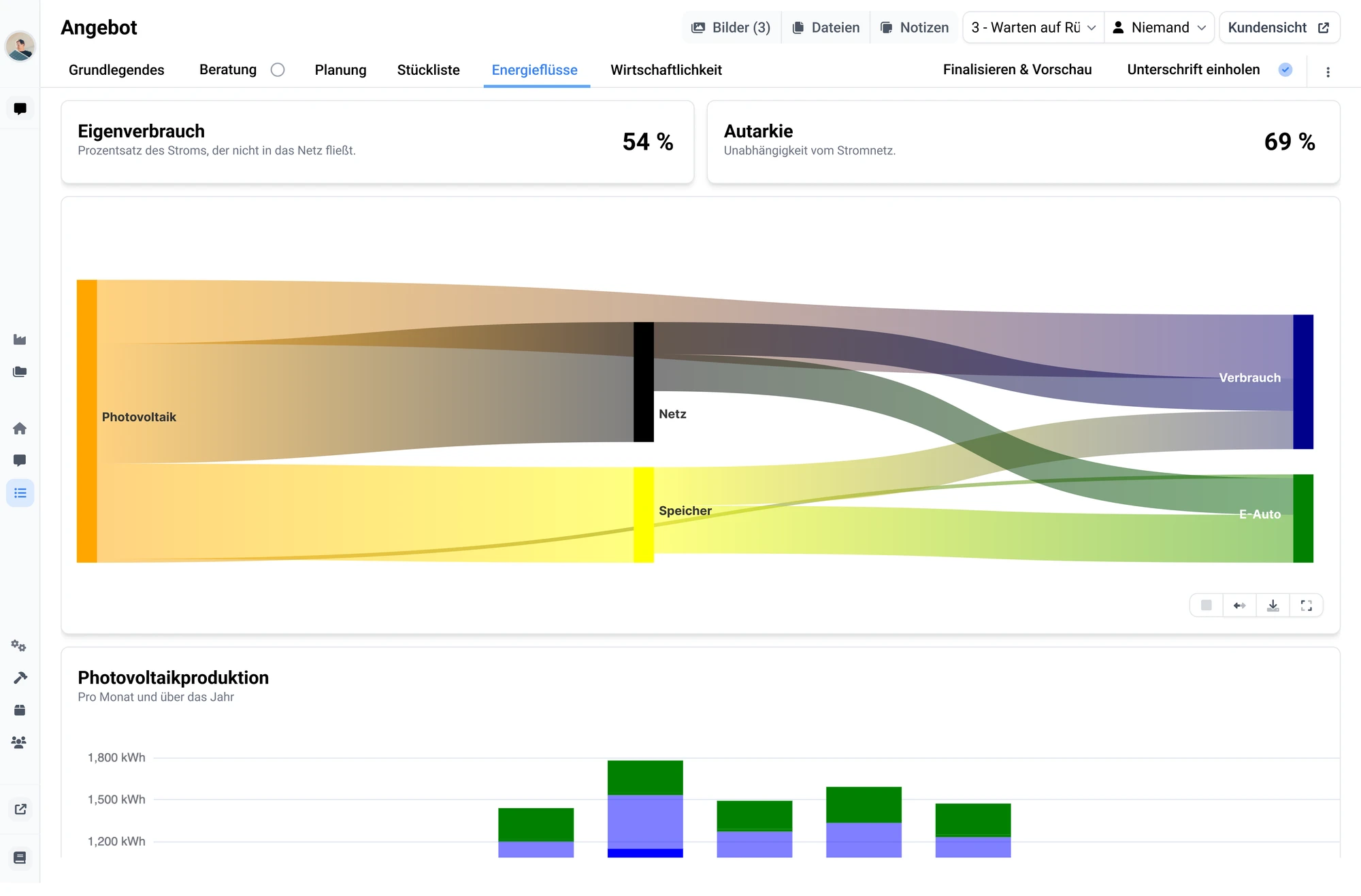The height and width of the screenshot is (896, 1361).
Task: Click the yellow Speicher node in Sankey
Action: (x=643, y=514)
